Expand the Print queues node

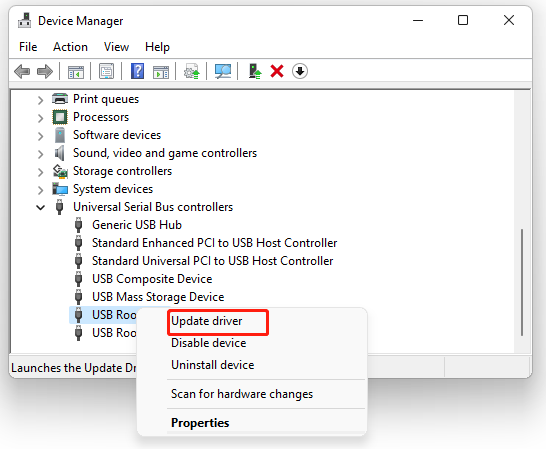pos(40,100)
